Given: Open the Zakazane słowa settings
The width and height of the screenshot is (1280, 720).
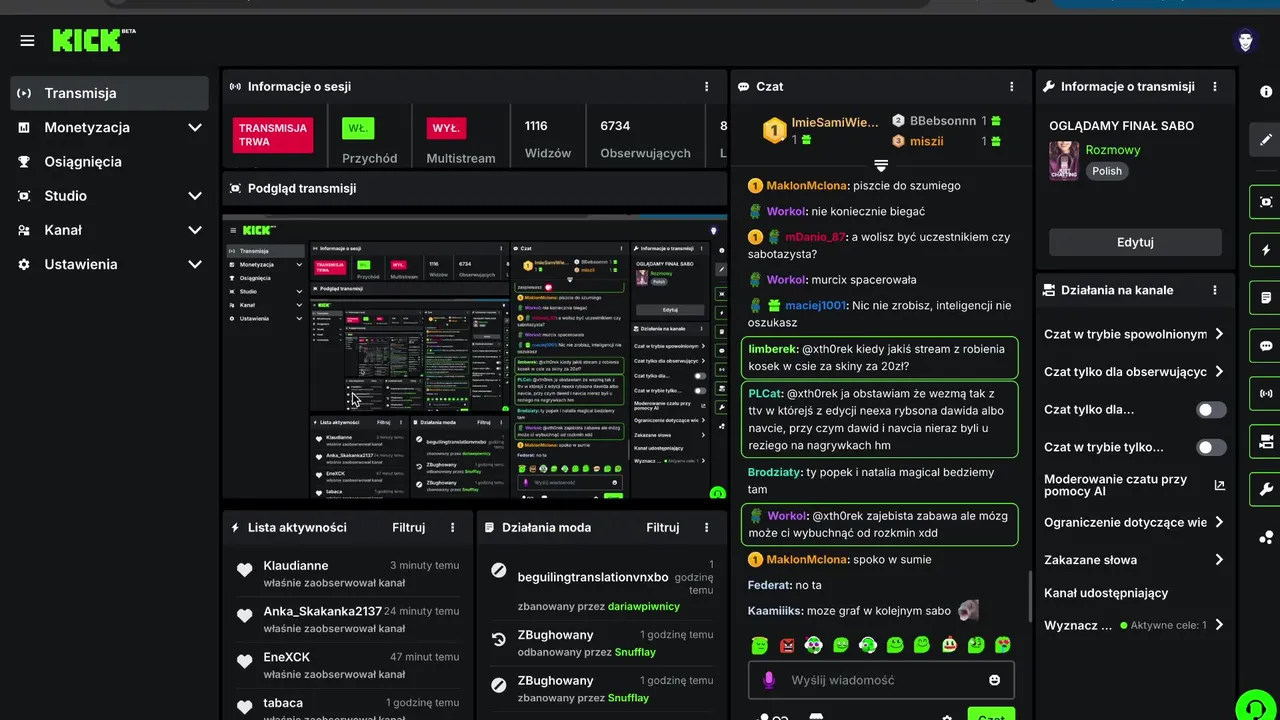Looking at the screenshot, I should pos(1134,560).
